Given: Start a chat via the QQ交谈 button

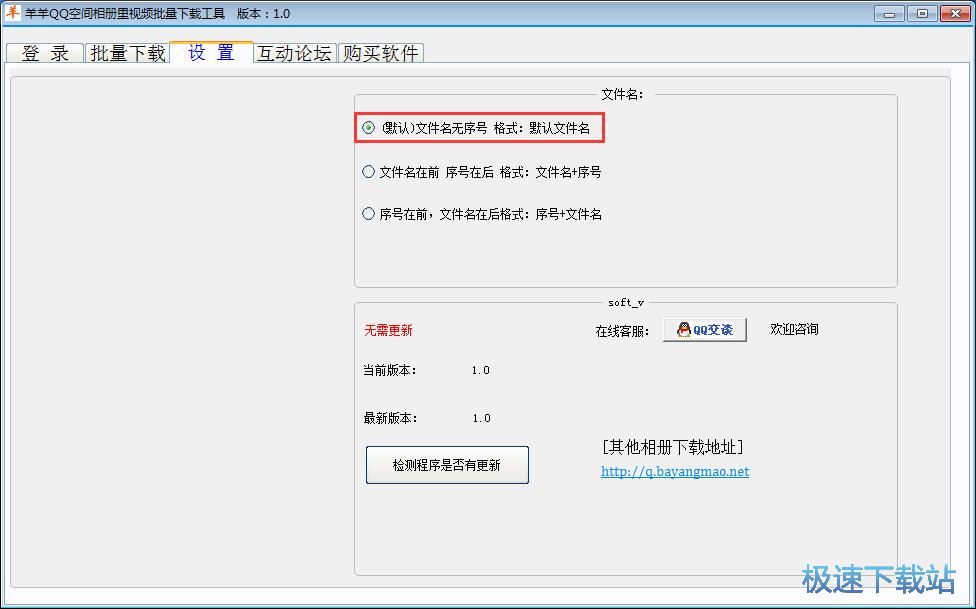Looking at the screenshot, I should 703,329.
